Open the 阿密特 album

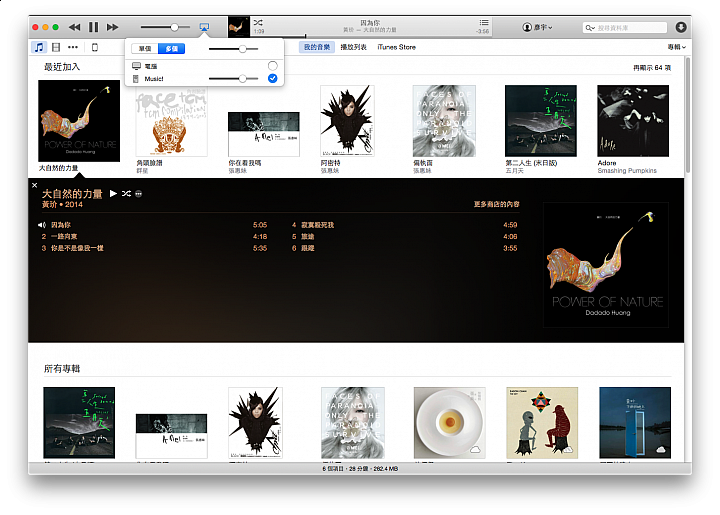tap(347, 121)
